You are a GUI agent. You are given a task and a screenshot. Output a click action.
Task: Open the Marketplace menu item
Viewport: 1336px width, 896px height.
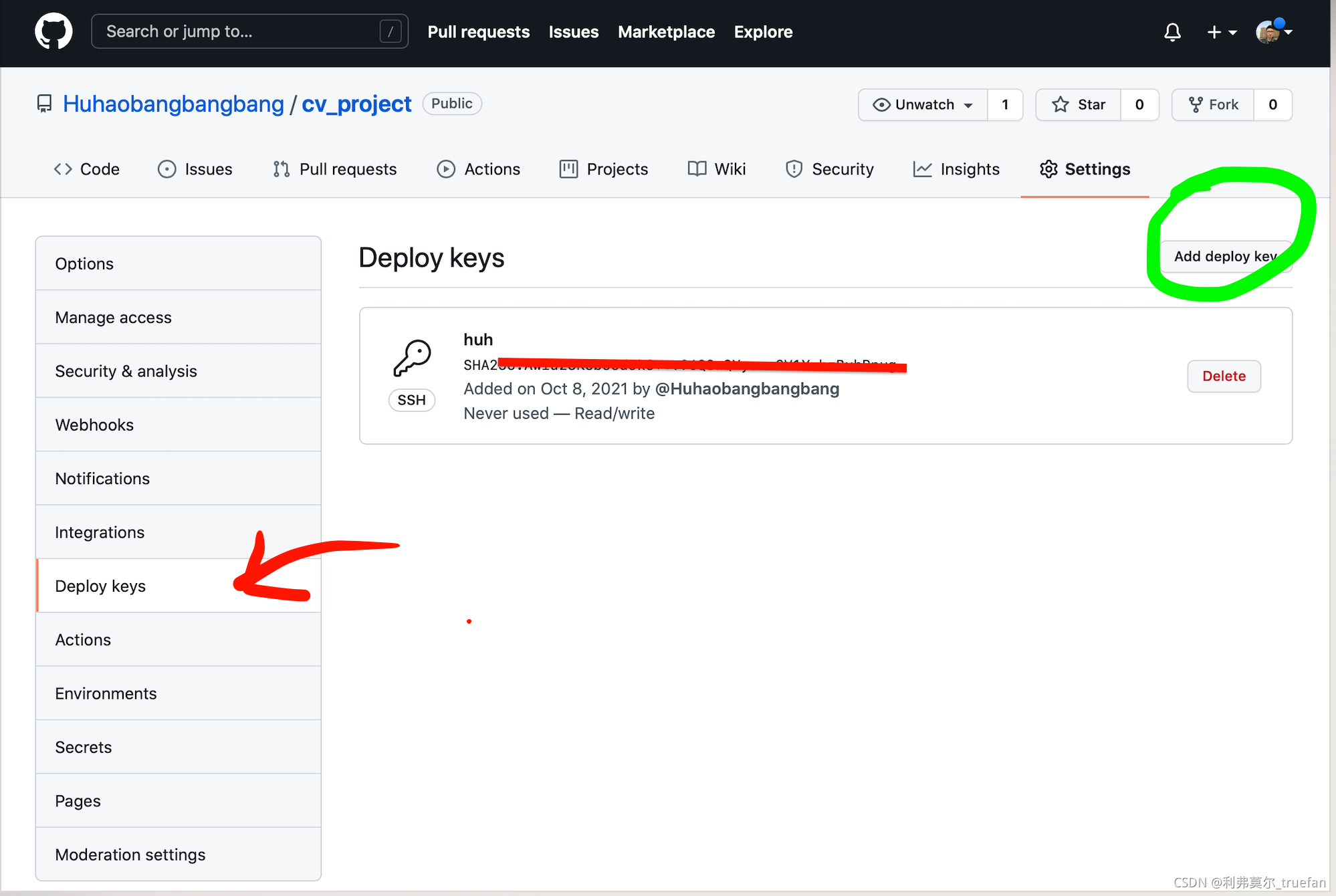click(x=666, y=31)
